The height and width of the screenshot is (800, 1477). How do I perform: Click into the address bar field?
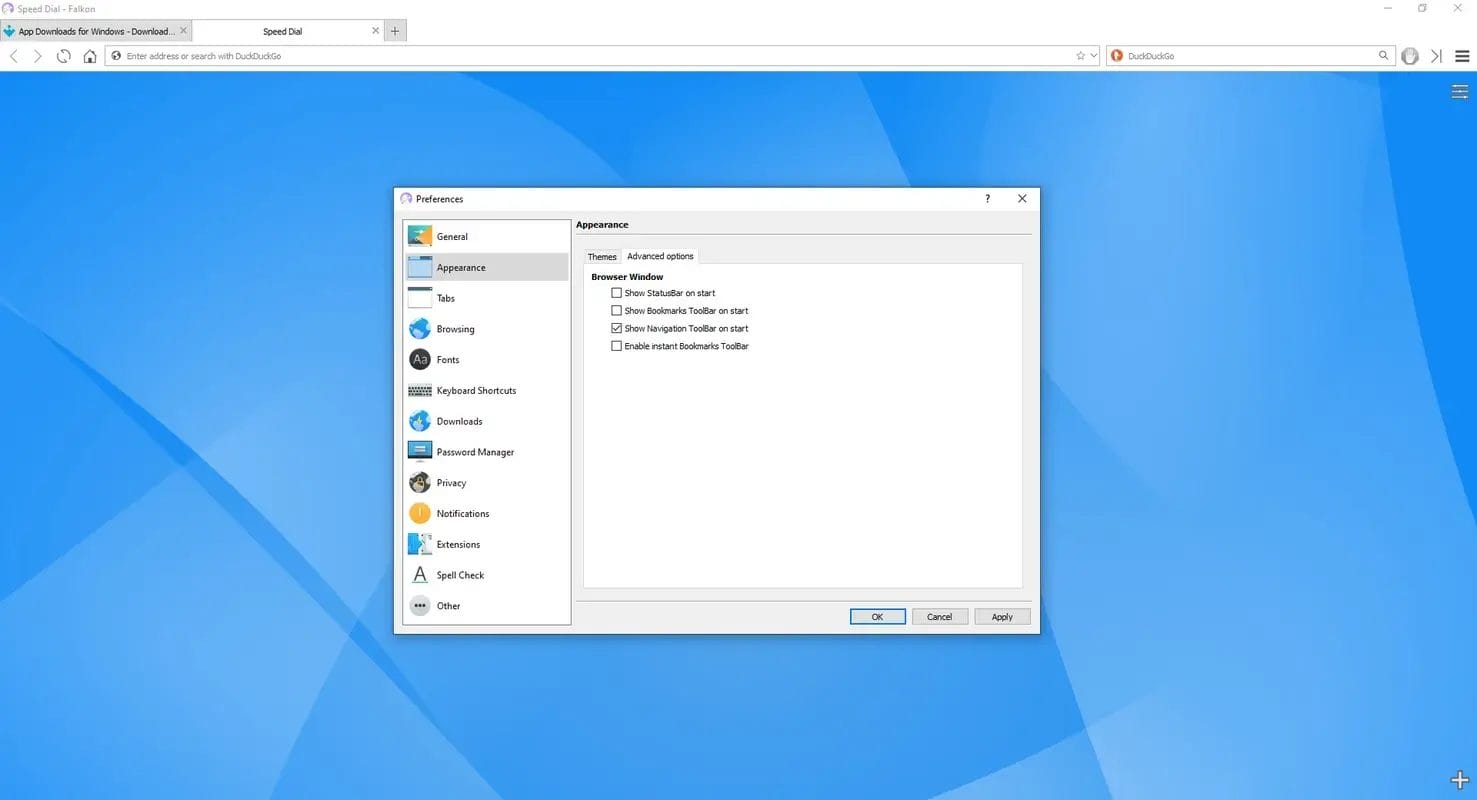pyautogui.click(x=590, y=56)
